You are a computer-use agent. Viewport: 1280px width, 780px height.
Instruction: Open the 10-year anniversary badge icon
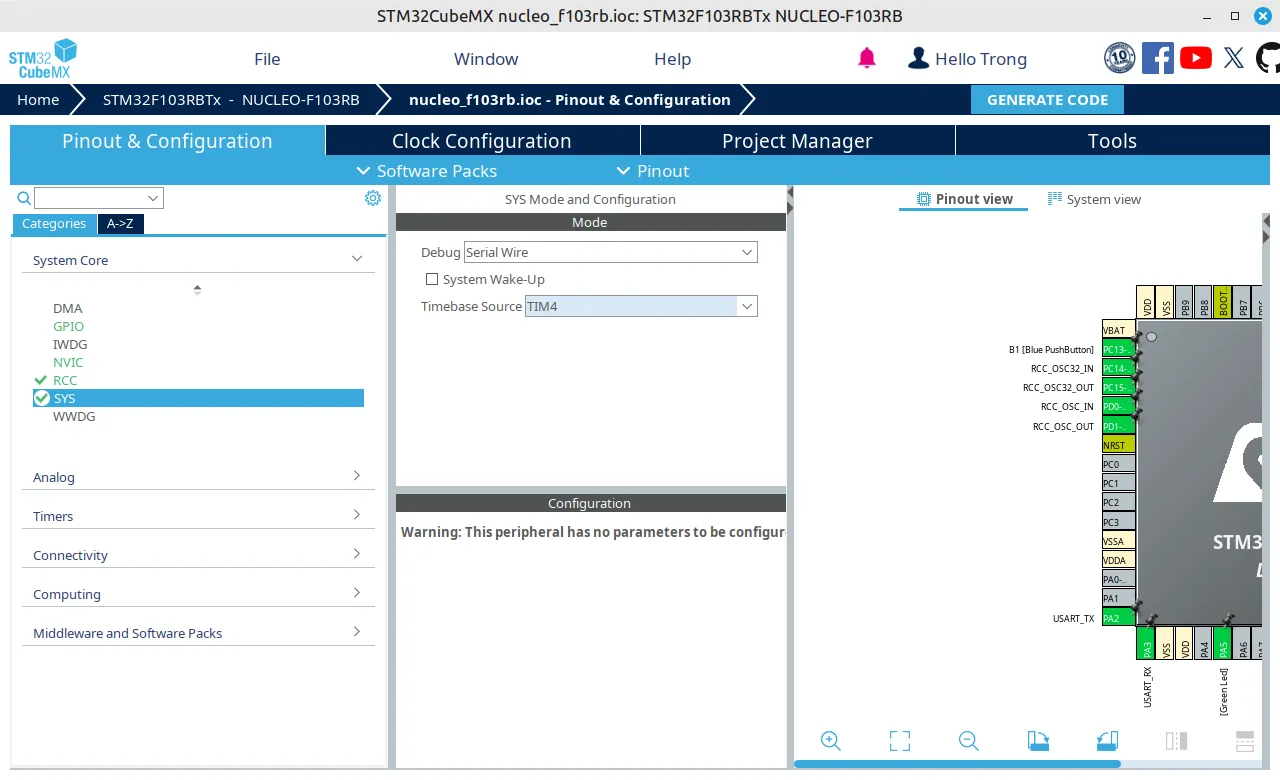click(x=1119, y=58)
